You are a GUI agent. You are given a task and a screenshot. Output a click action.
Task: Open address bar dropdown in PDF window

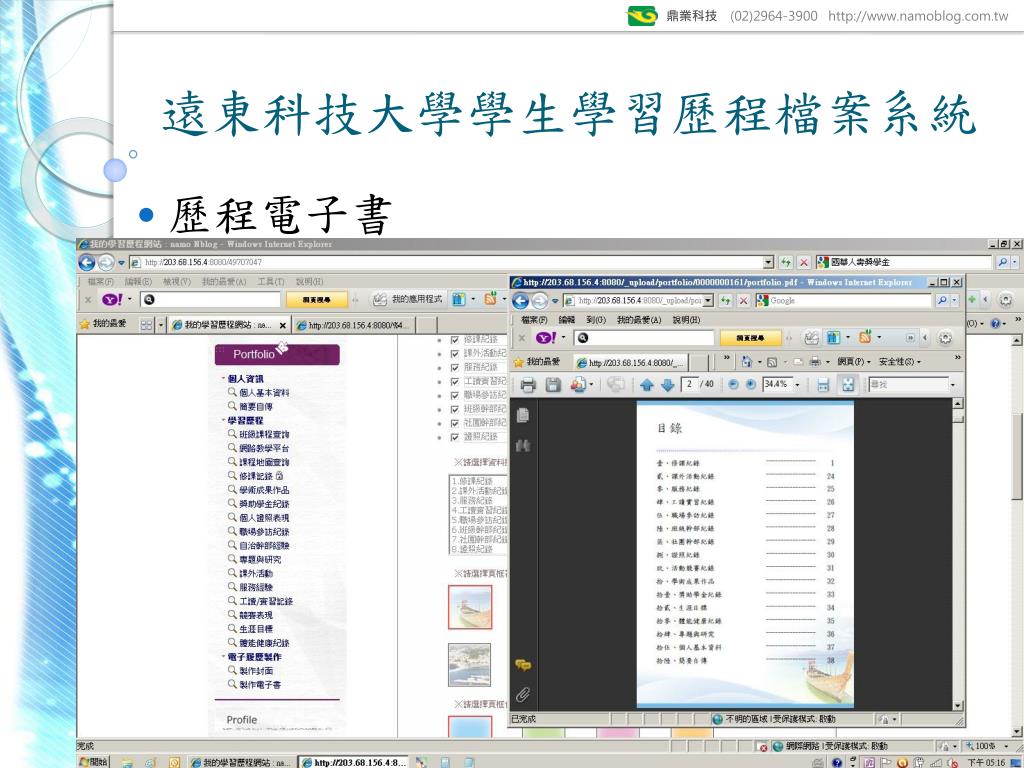coord(708,300)
